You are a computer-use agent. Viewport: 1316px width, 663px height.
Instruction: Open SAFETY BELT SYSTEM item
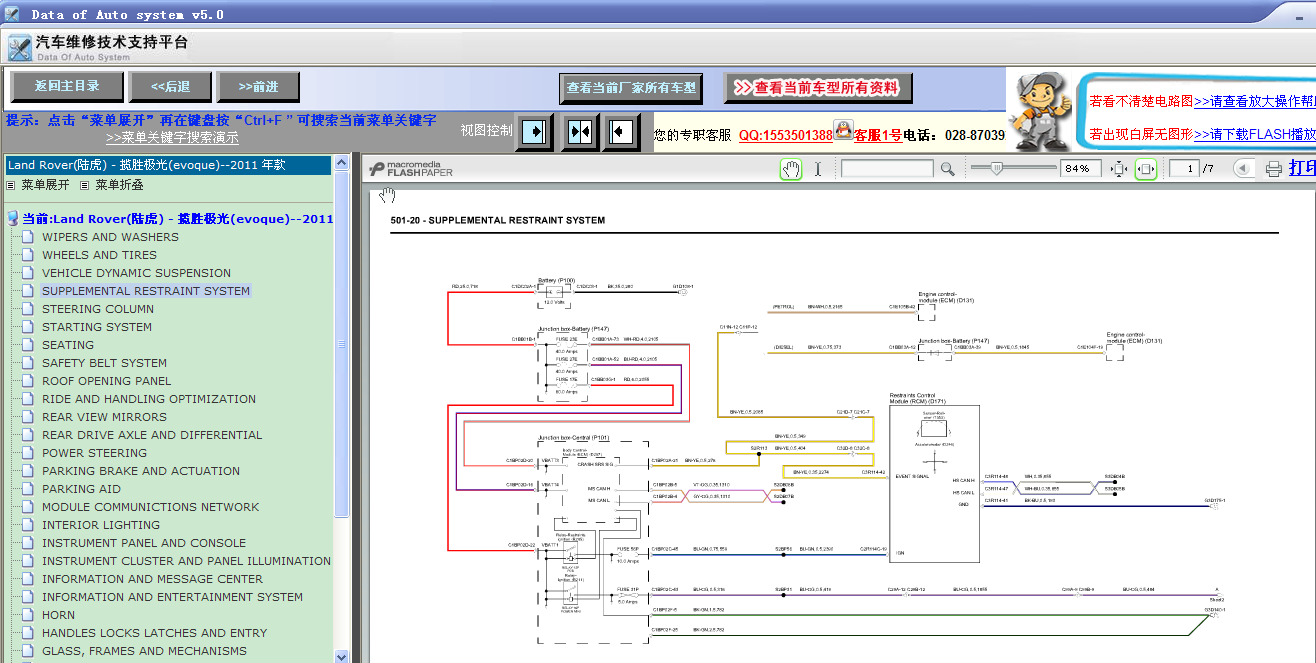click(x=104, y=363)
